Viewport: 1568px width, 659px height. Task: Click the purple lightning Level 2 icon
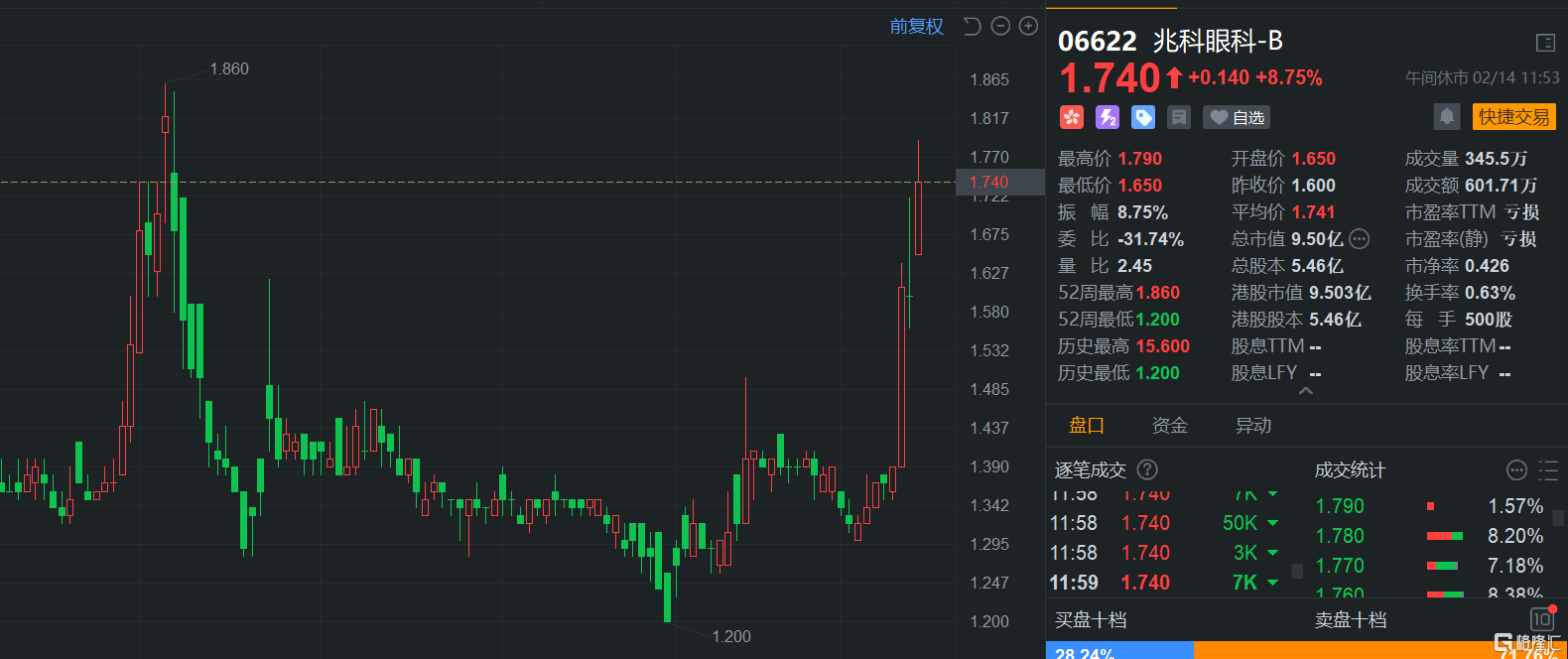(x=1108, y=117)
